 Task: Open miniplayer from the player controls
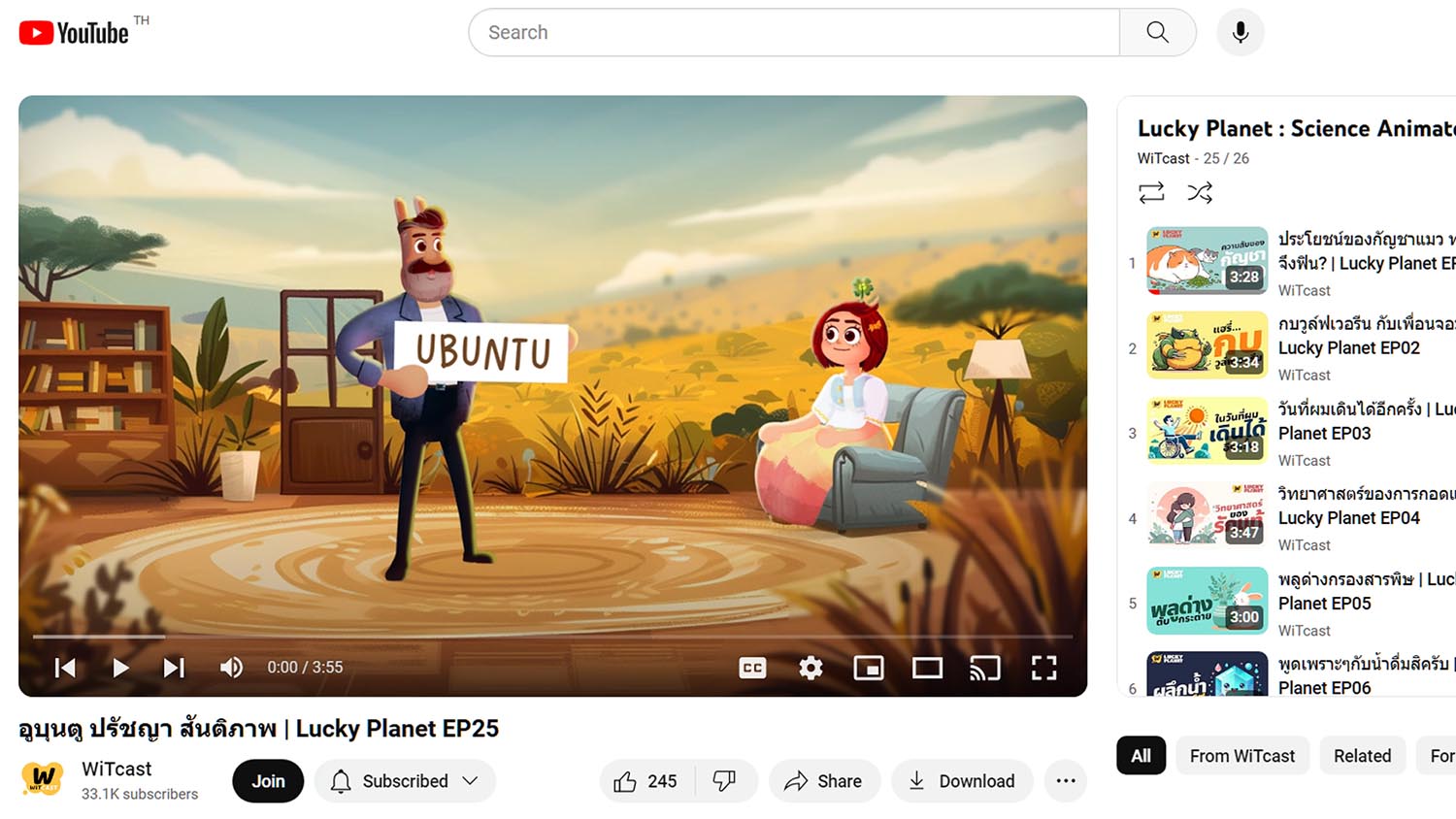[869, 668]
